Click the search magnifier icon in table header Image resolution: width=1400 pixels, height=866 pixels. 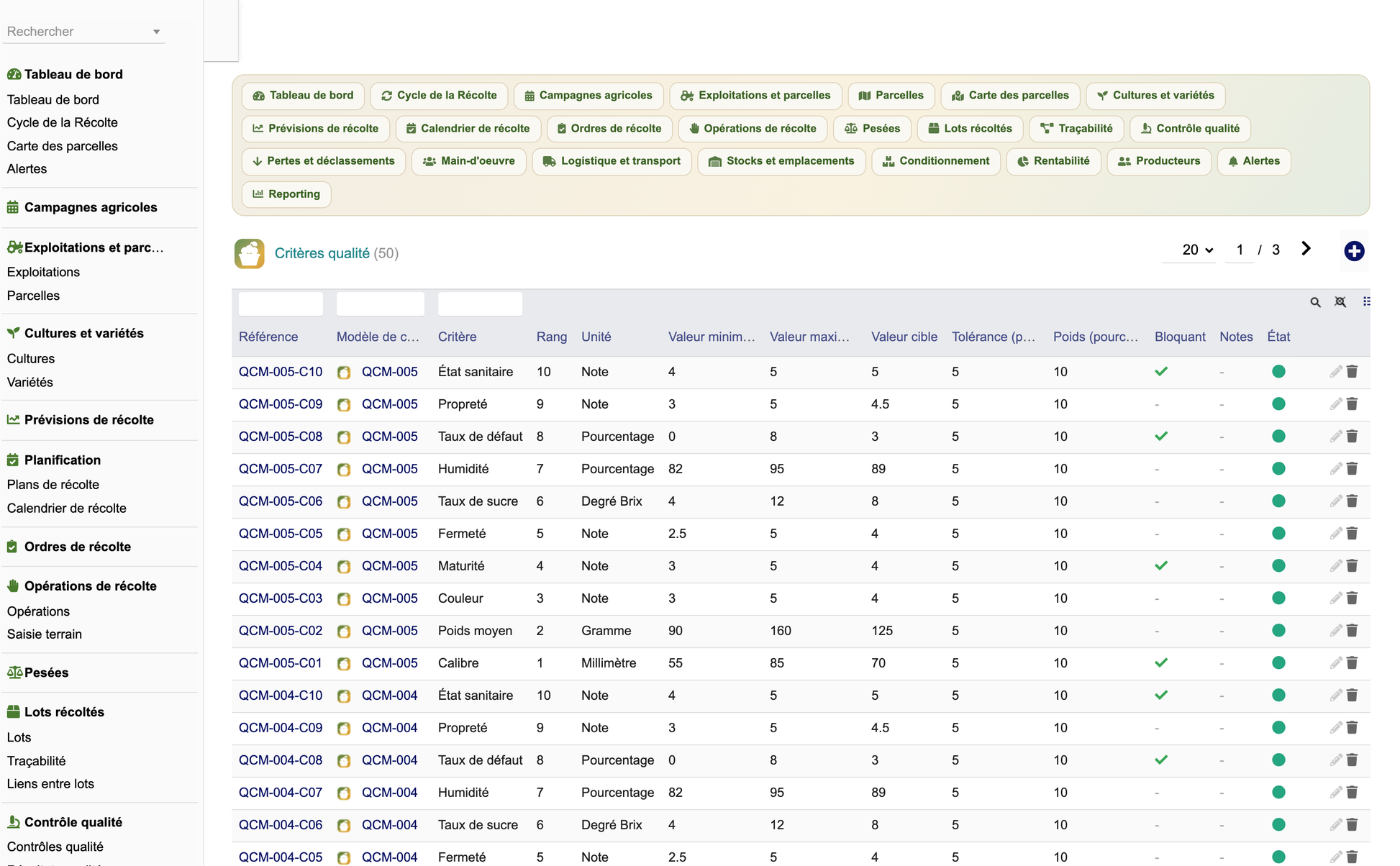[x=1315, y=302]
